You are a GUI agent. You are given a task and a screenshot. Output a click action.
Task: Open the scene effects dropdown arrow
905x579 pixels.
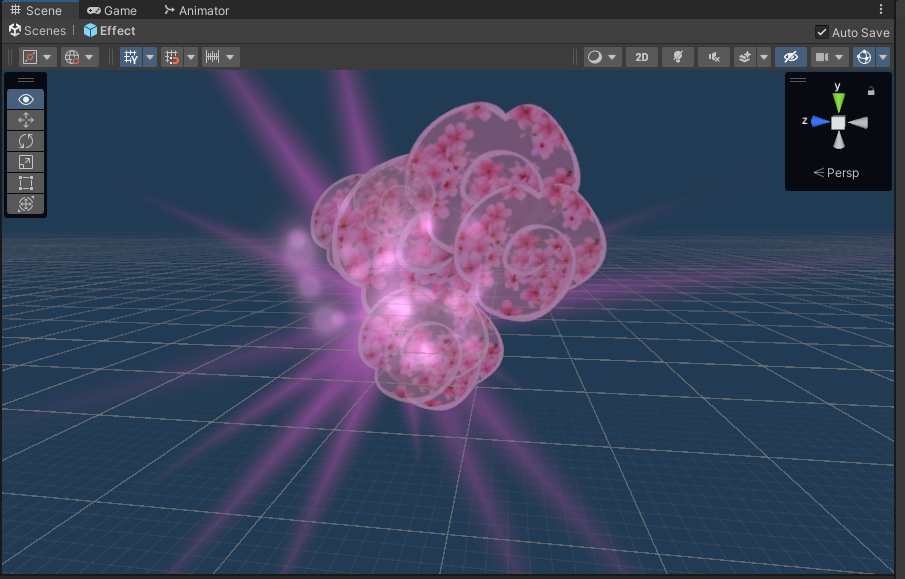pyautogui.click(x=764, y=57)
